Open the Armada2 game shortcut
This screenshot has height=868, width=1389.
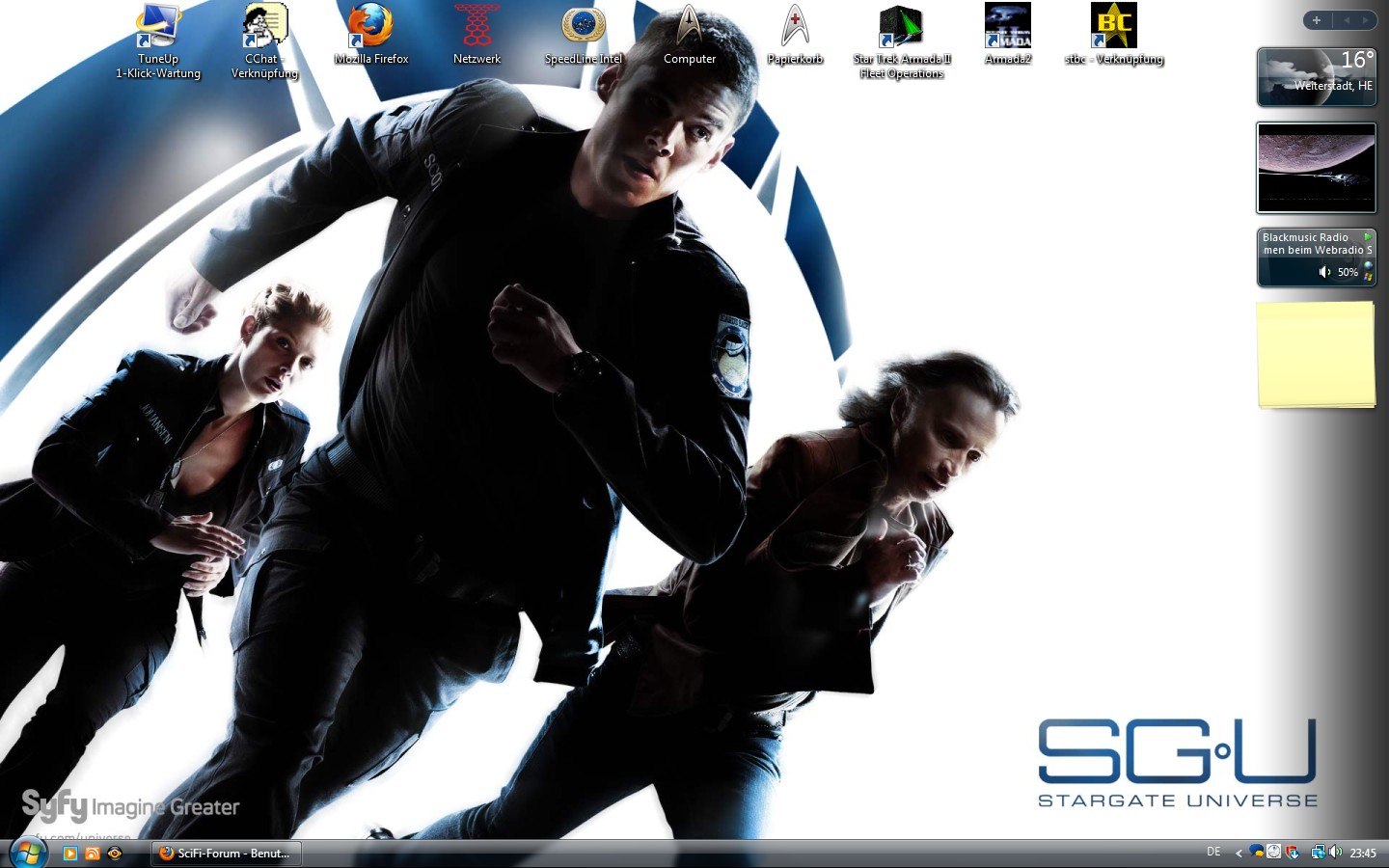click(1007, 27)
